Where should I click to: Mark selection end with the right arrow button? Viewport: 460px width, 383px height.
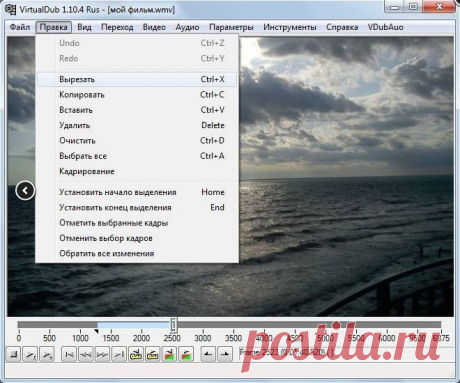[x=225, y=354]
